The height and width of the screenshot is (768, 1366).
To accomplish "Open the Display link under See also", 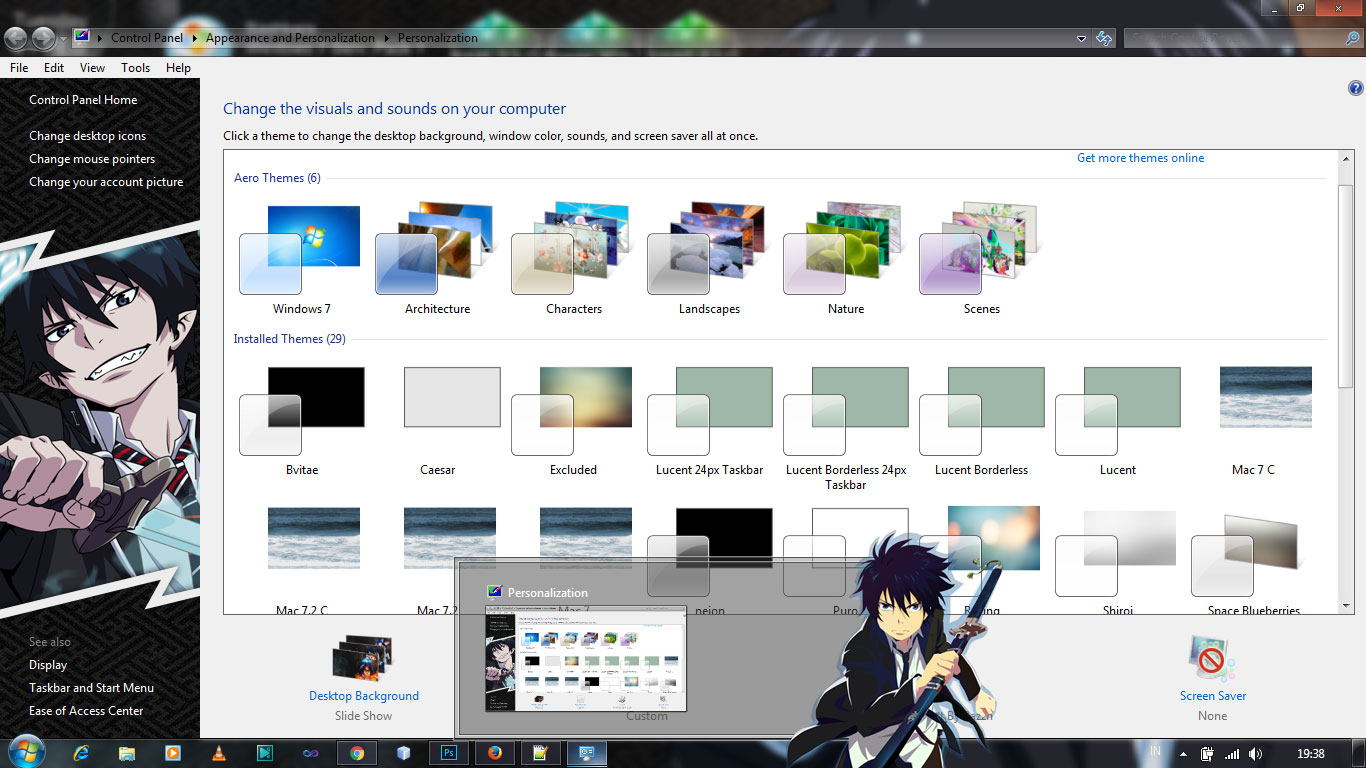I will (x=48, y=665).
